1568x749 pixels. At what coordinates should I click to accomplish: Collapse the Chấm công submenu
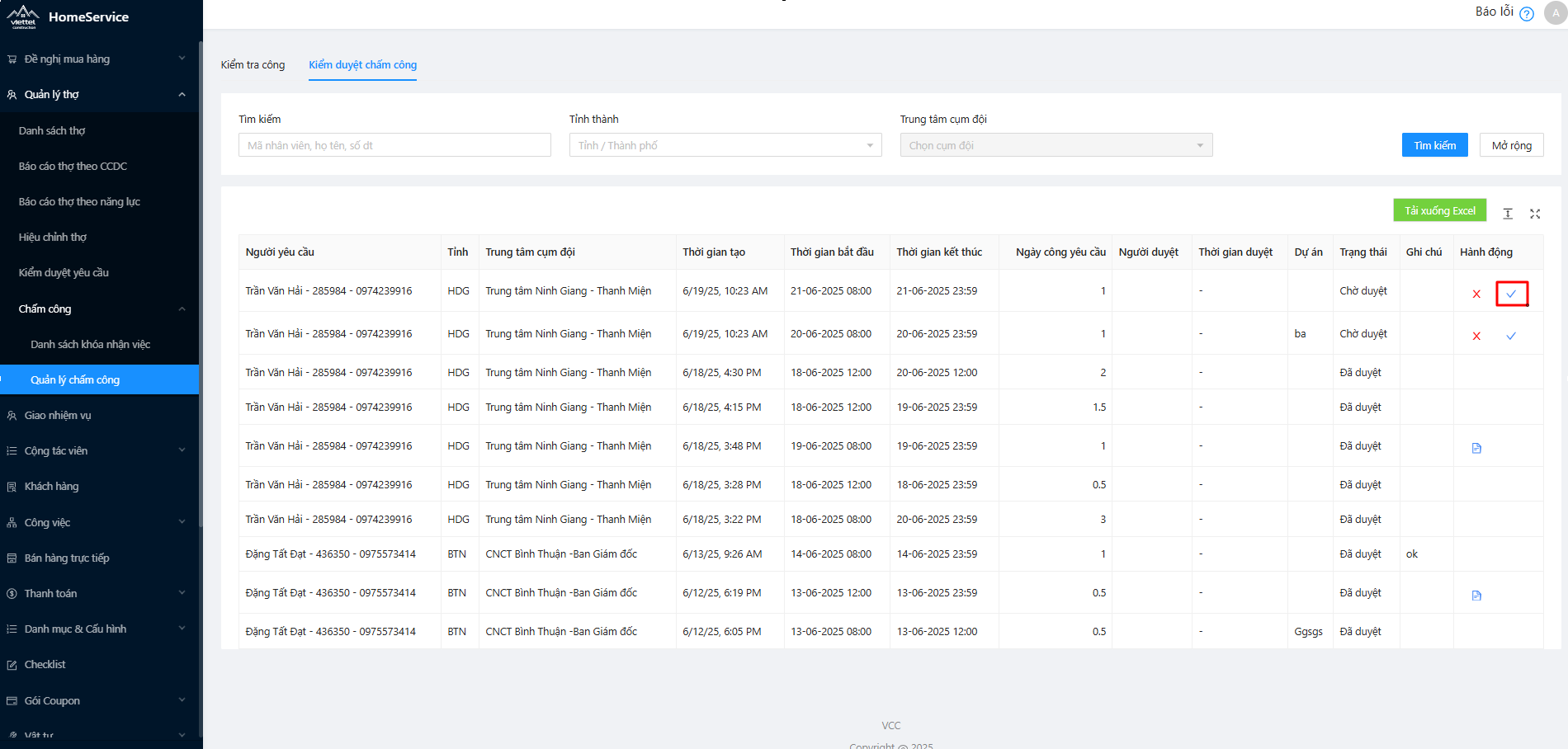tap(182, 309)
